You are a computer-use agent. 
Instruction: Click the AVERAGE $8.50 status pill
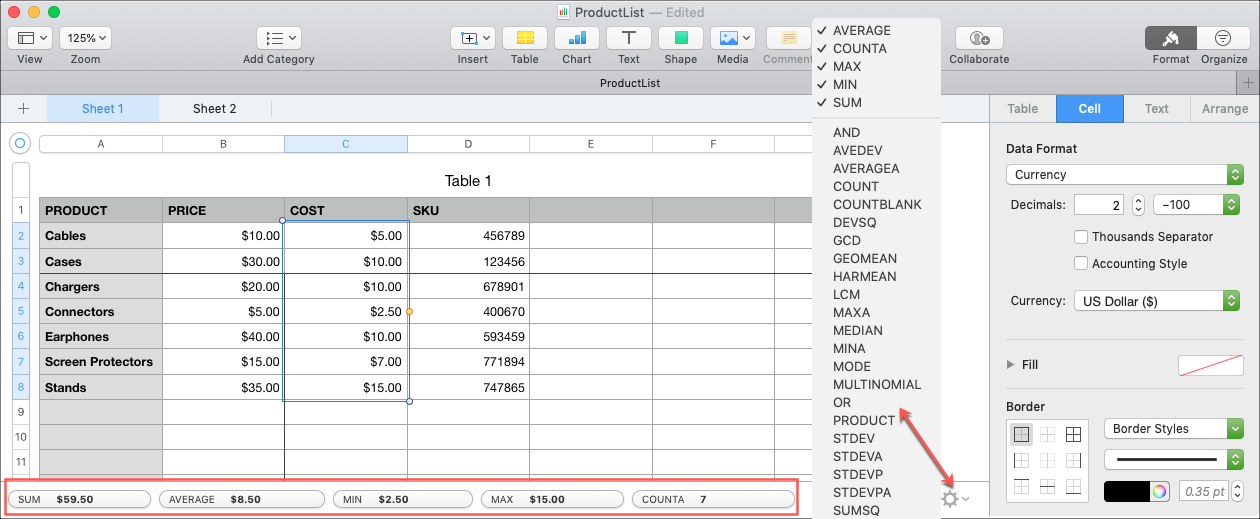pos(242,498)
